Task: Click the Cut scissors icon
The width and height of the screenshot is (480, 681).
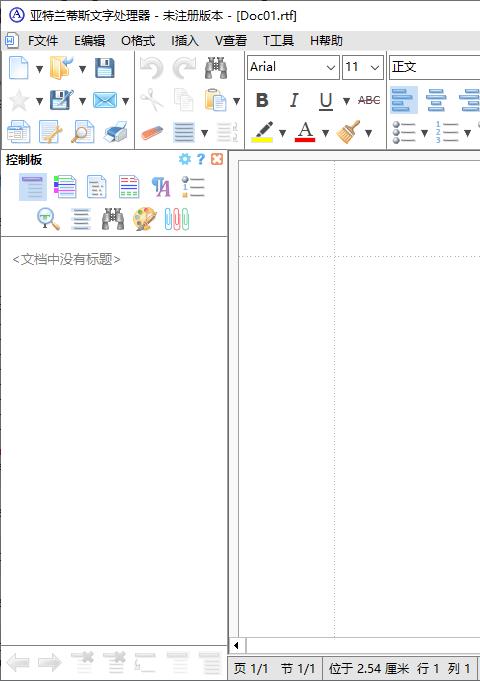Action: (152, 100)
